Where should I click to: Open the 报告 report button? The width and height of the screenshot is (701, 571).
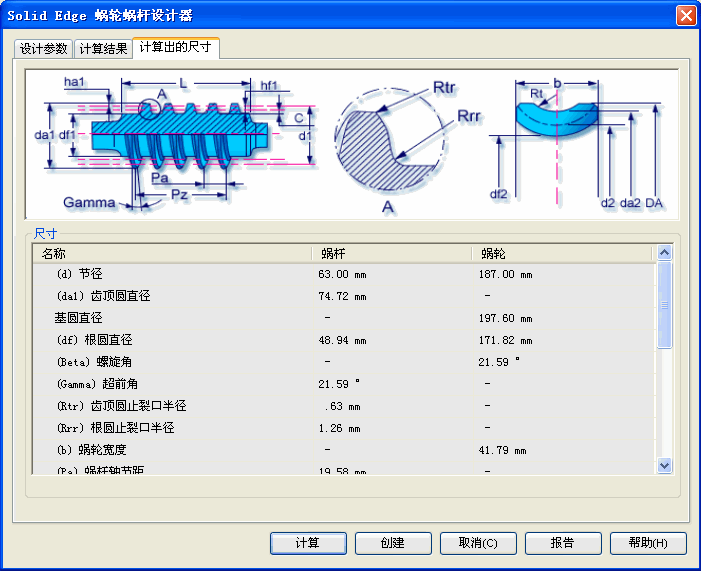[563, 543]
